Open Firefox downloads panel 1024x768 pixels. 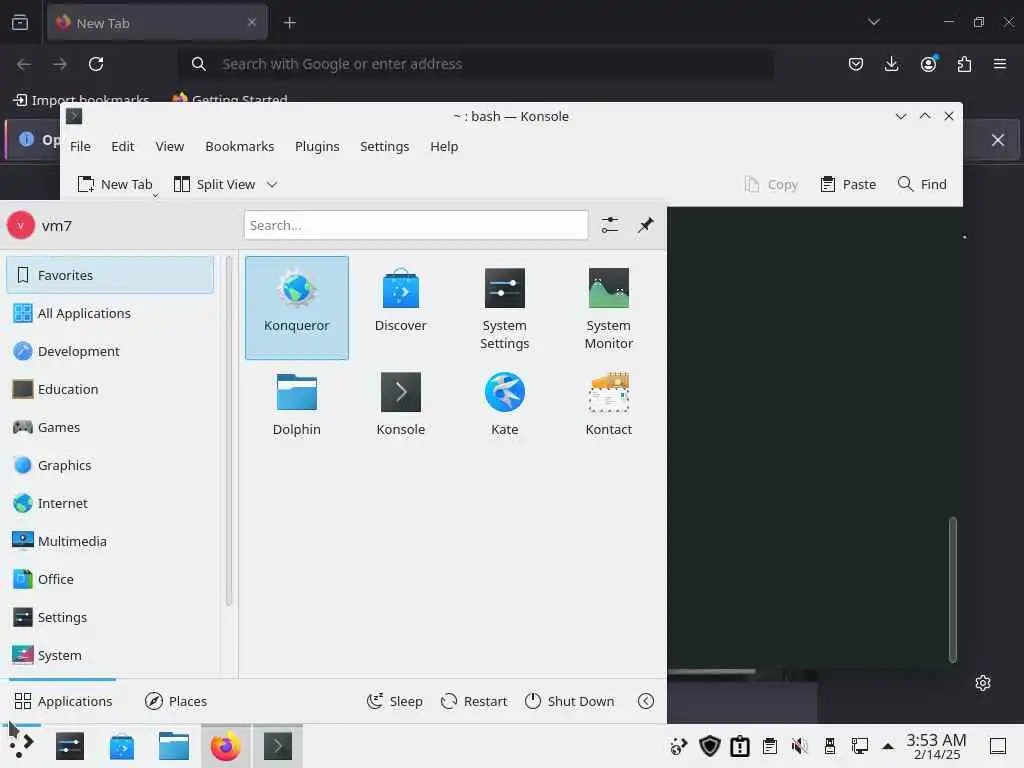(x=891, y=64)
